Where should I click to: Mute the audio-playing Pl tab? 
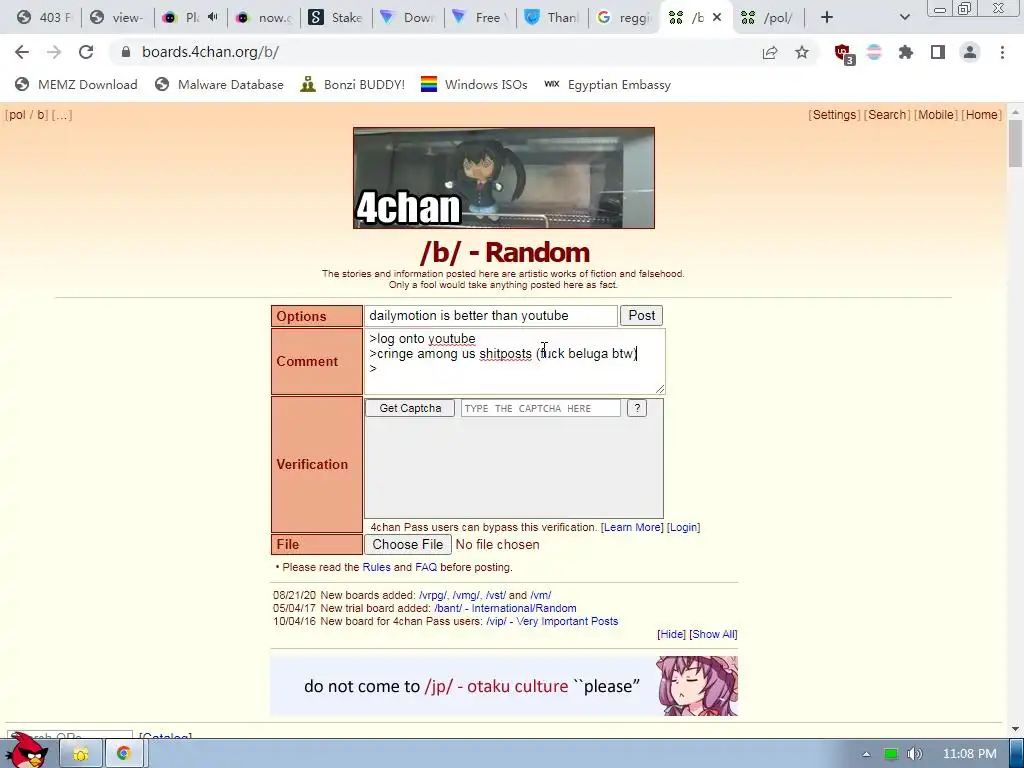(x=212, y=17)
